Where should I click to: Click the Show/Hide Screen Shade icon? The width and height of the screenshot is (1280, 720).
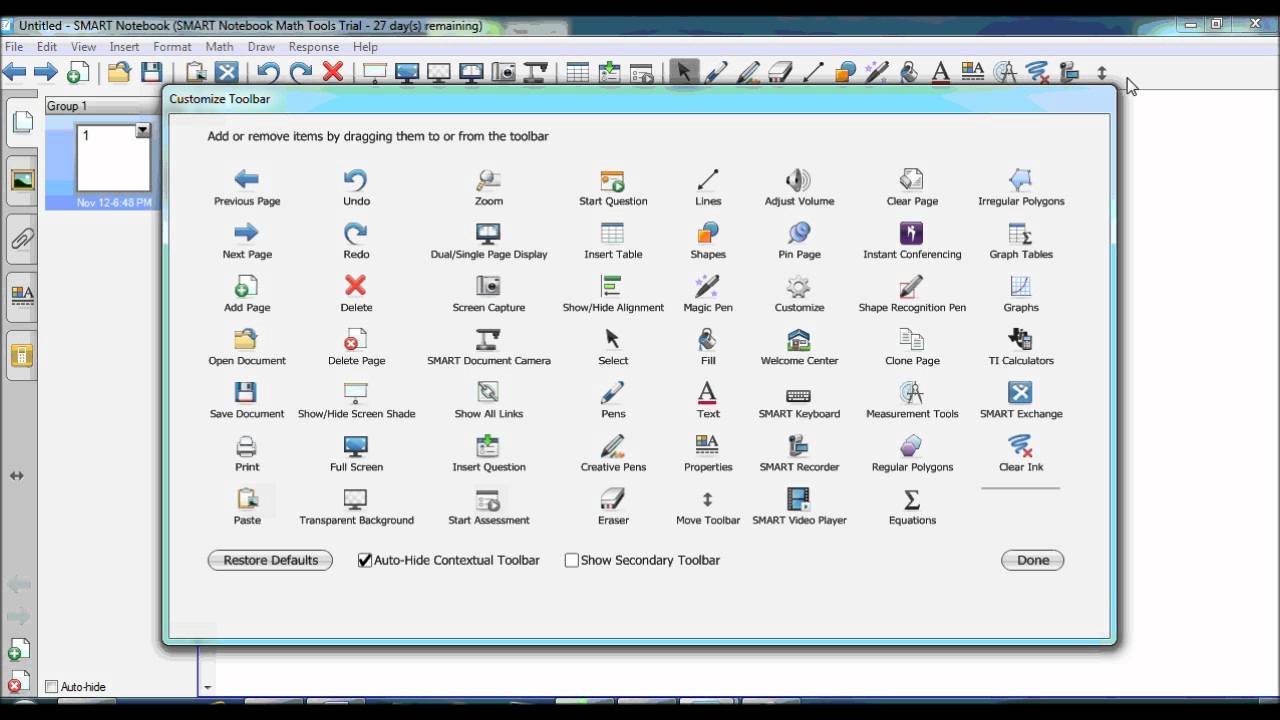pos(356,392)
